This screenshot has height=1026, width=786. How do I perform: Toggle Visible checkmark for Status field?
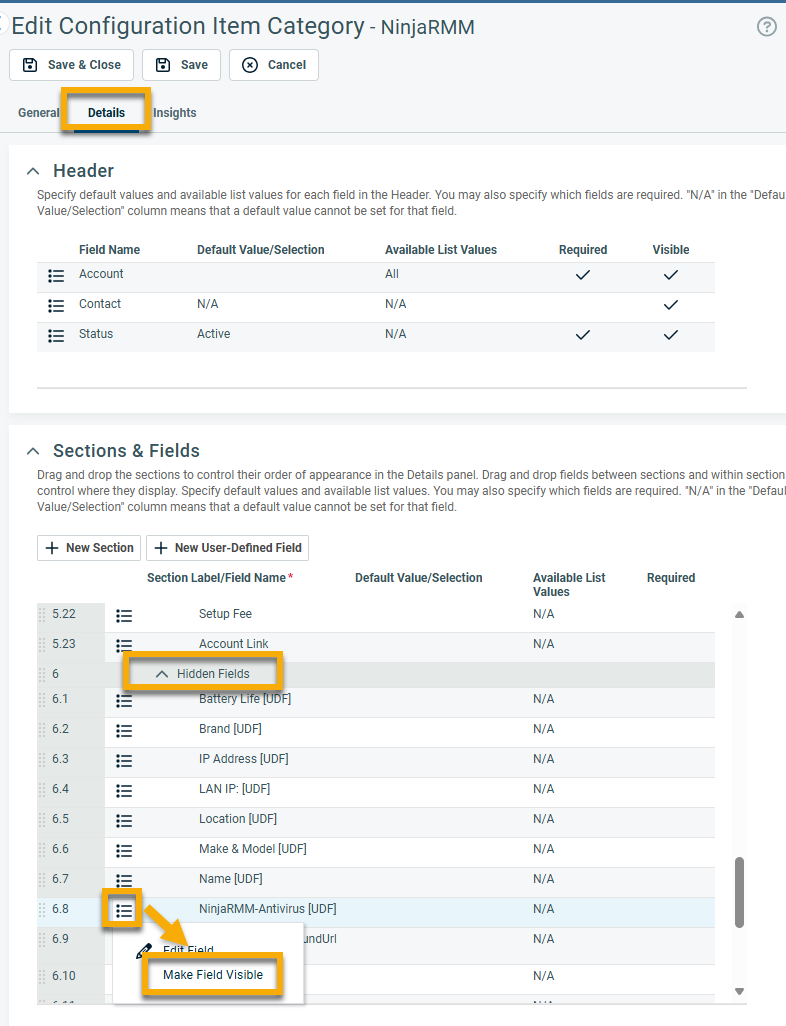[x=671, y=335]
